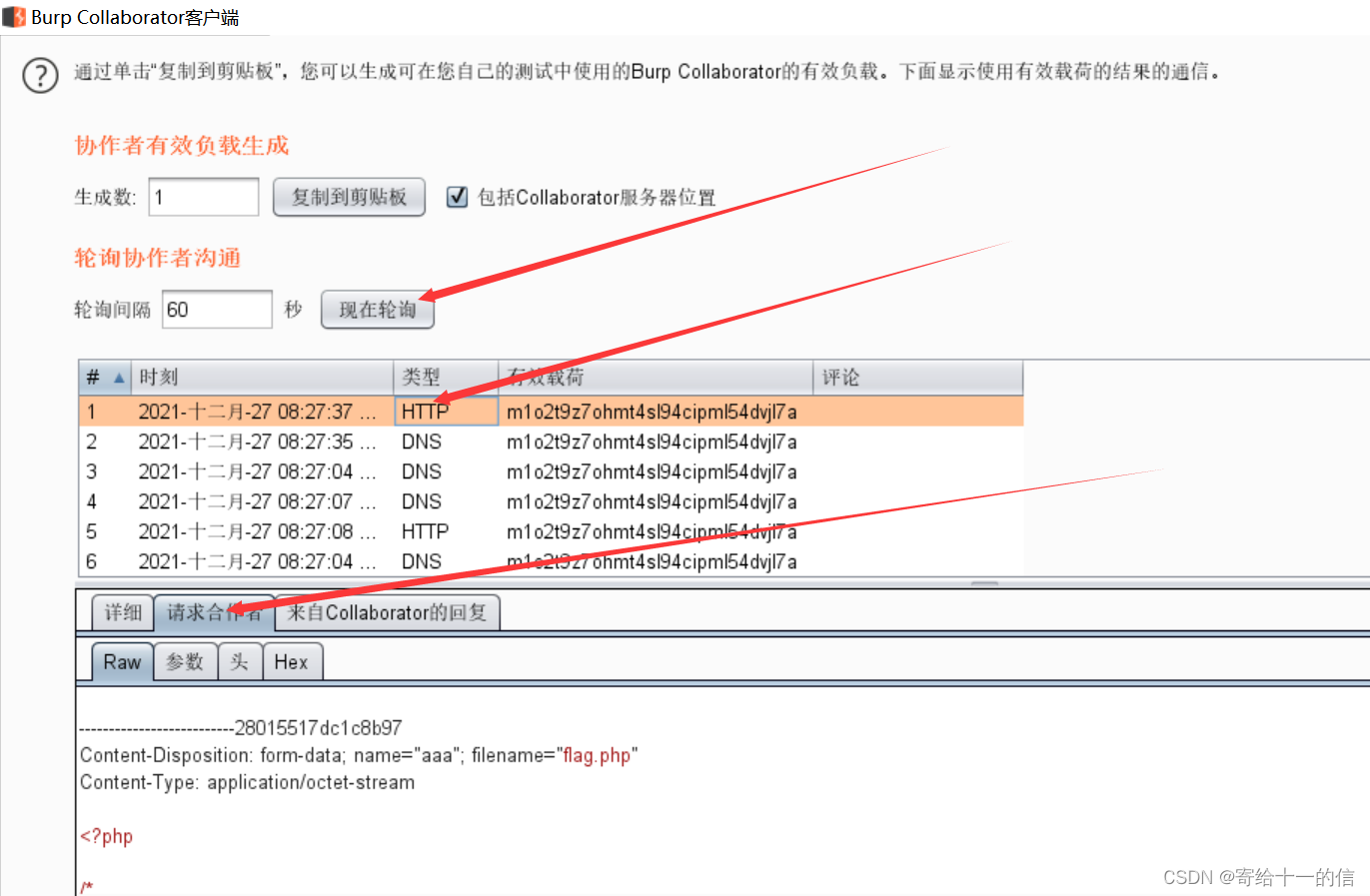
Task: Click the 协作者有效负载生成 heading
Action: click(x=182, y=146)
